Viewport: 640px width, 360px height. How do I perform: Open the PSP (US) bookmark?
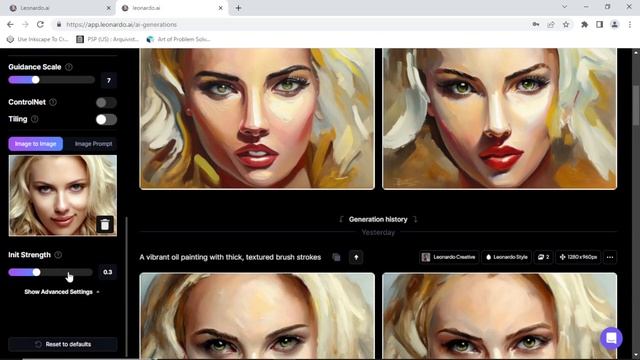pos(108,39)
